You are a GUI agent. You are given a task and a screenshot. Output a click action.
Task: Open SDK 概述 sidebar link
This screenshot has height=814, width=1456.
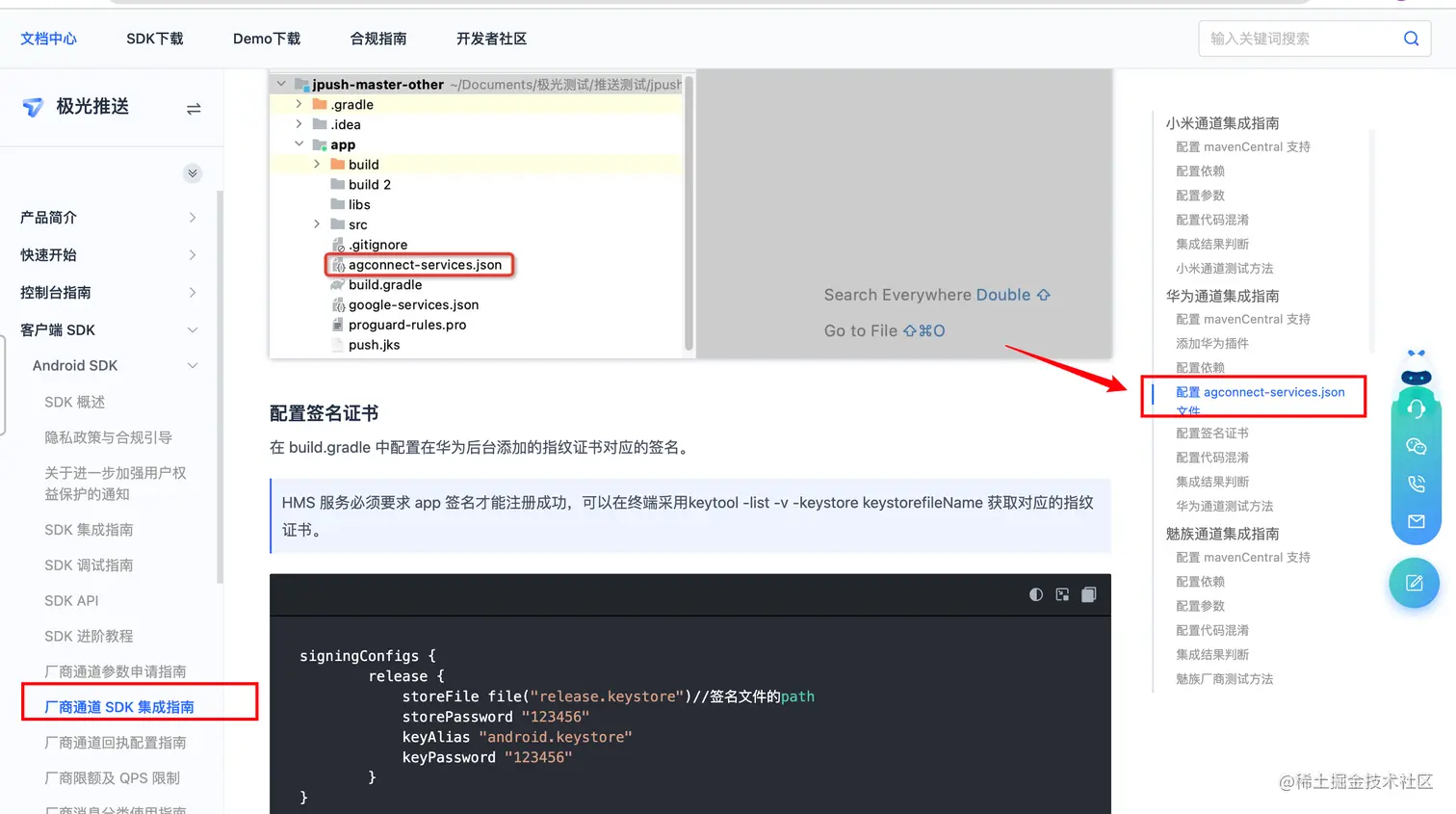(x=75, y=403)
